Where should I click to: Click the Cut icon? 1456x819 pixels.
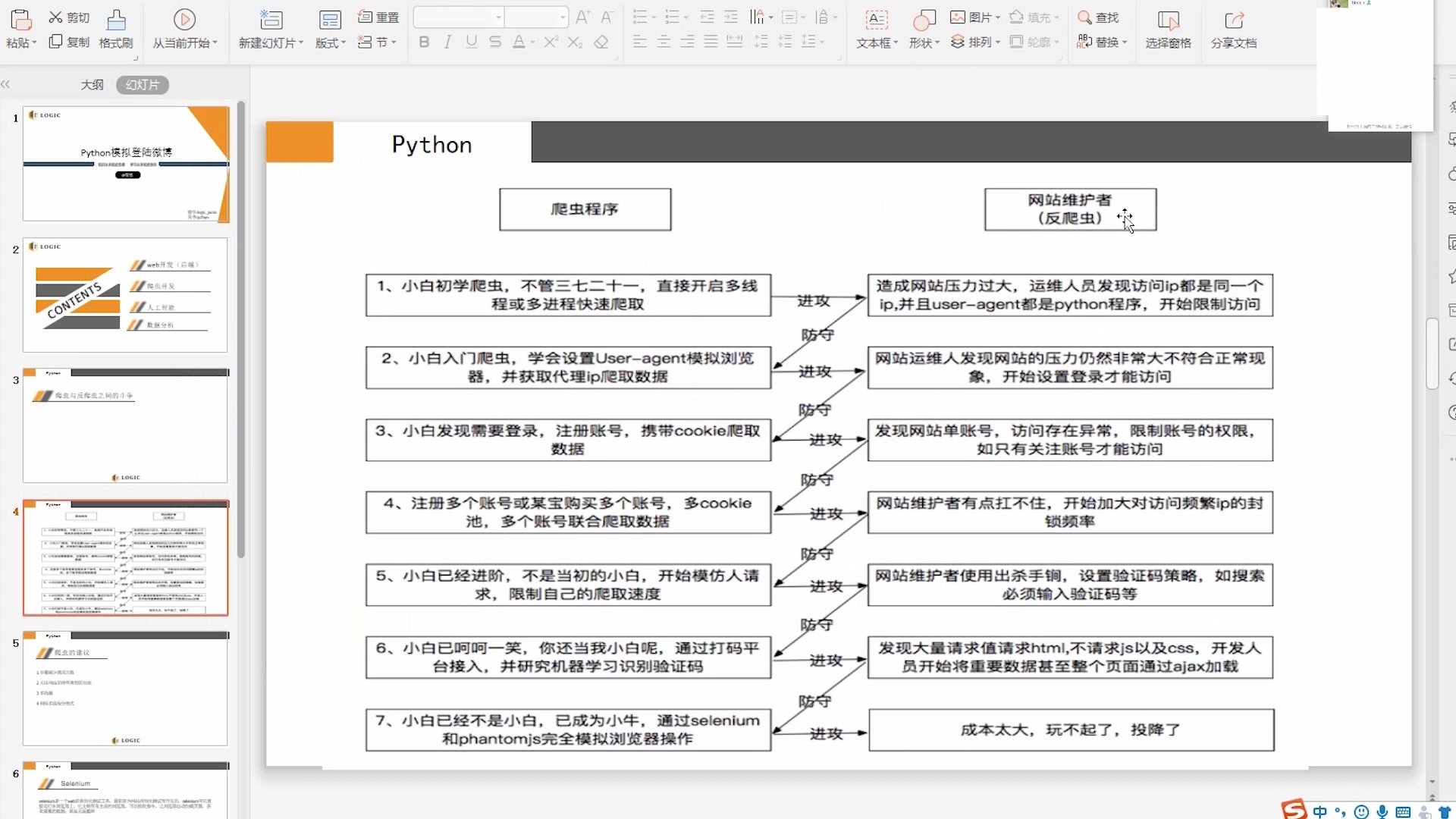point(69,17)
